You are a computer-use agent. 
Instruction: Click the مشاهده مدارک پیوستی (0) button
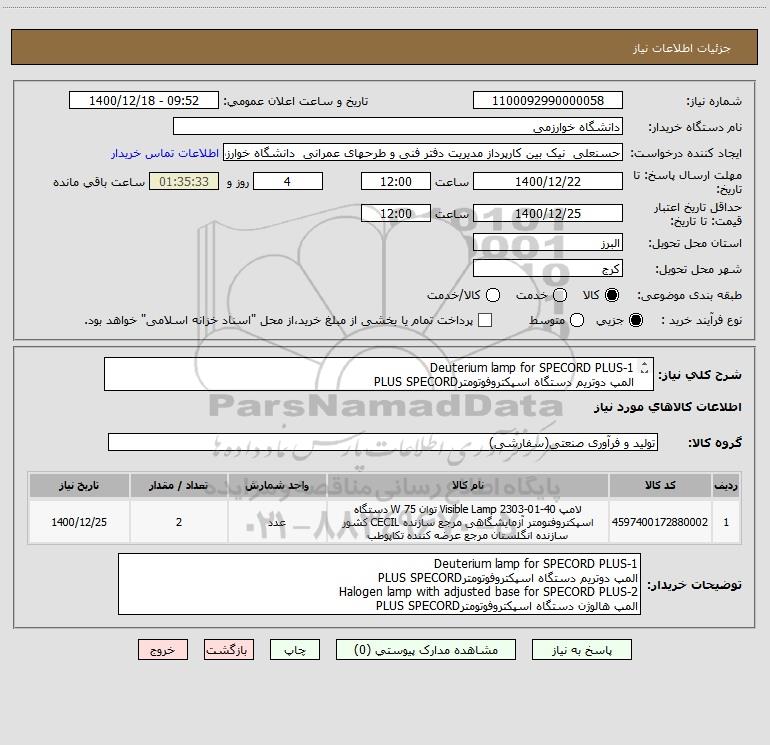426,650
